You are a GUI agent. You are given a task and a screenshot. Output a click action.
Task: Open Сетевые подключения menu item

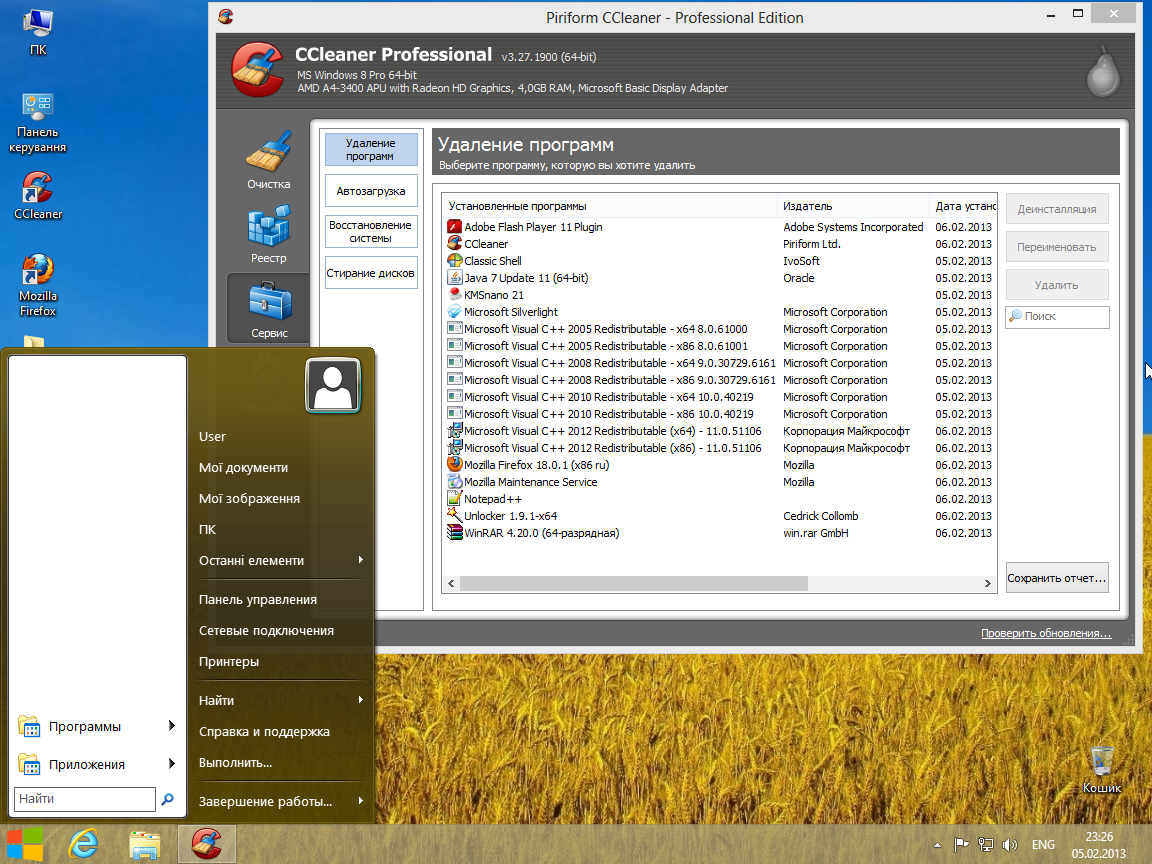tap(267, 630)
